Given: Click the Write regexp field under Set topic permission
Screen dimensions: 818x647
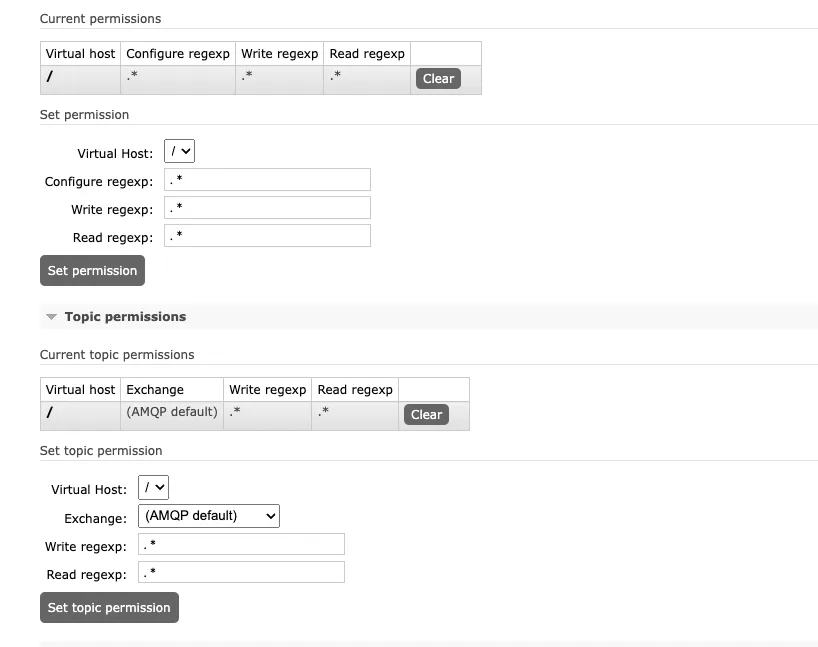Looking at the screenshot, I should (241, 543).
